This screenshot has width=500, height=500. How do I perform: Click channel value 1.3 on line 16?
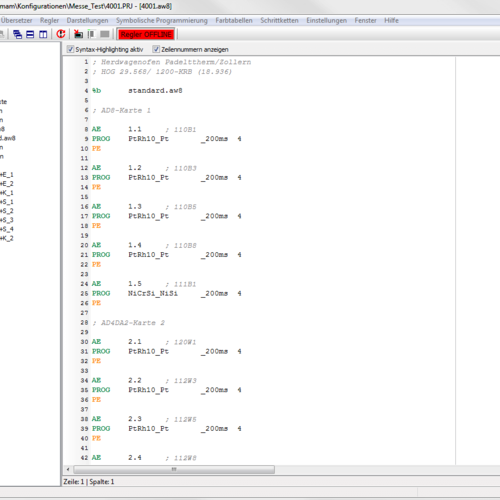click(135, 207)
